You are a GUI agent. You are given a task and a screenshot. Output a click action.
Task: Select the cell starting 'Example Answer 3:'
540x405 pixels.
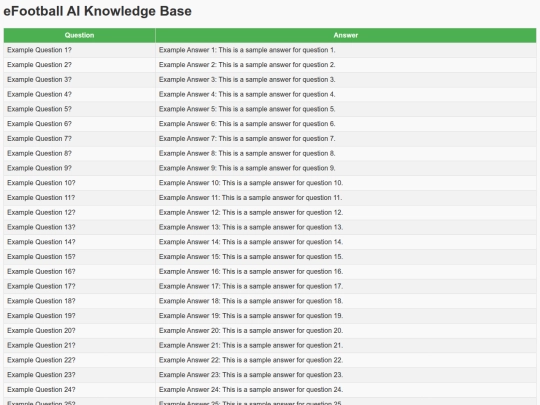346,80
